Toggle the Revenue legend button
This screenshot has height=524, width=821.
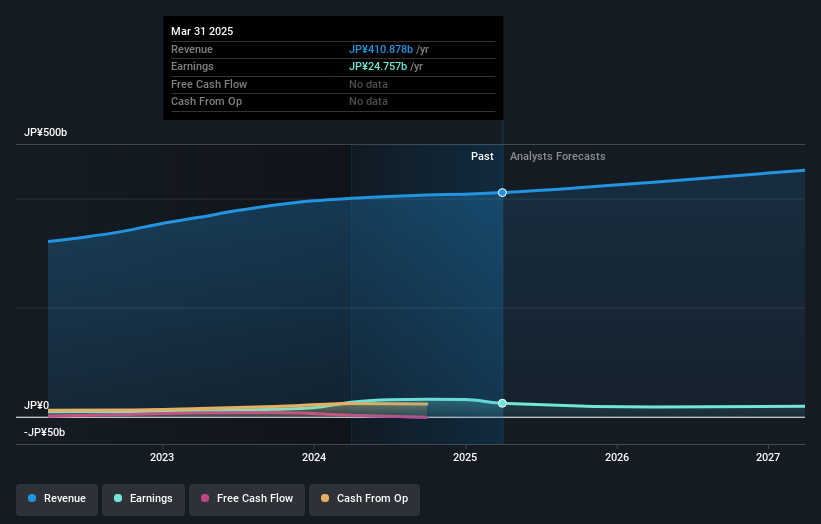pos(57,499)
